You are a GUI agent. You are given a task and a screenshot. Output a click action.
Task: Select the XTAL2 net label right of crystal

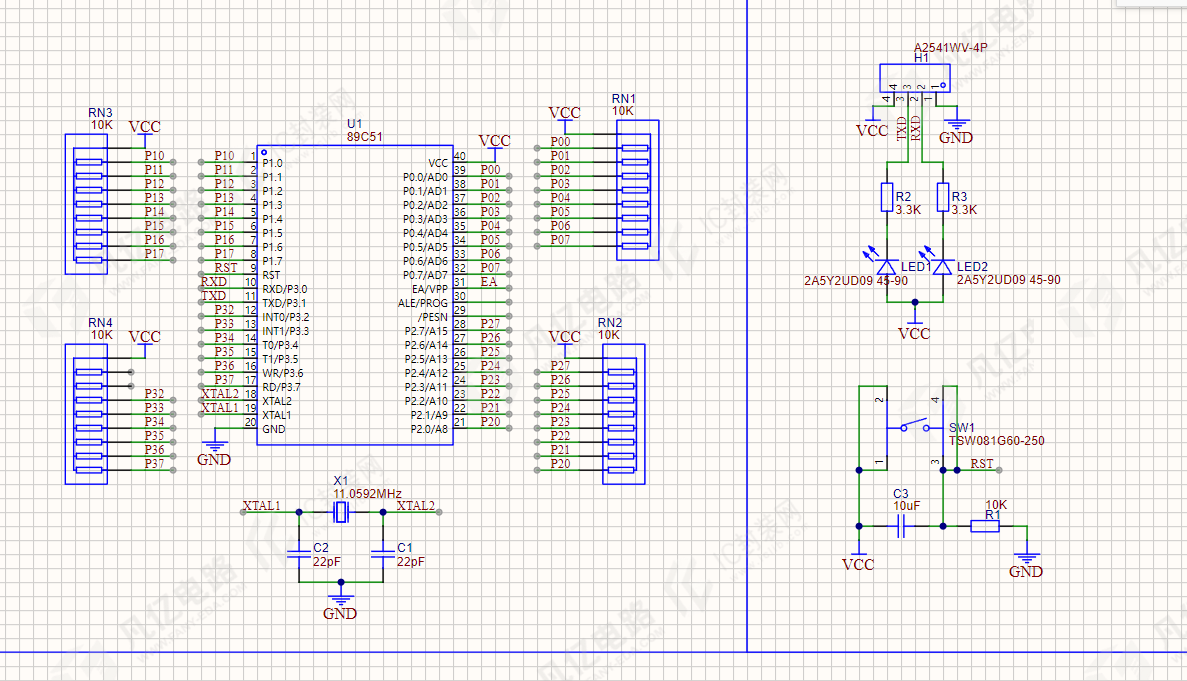(x=416, y=505)
